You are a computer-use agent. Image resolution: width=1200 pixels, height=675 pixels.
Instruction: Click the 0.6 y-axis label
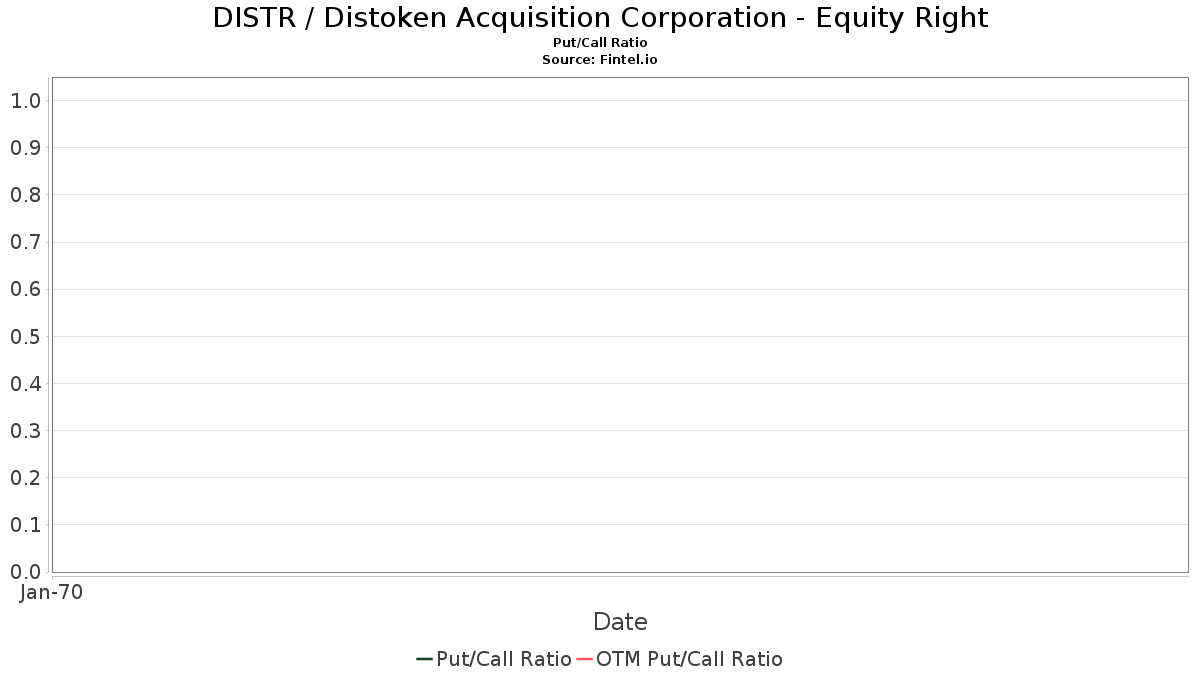tap(25, 289)
